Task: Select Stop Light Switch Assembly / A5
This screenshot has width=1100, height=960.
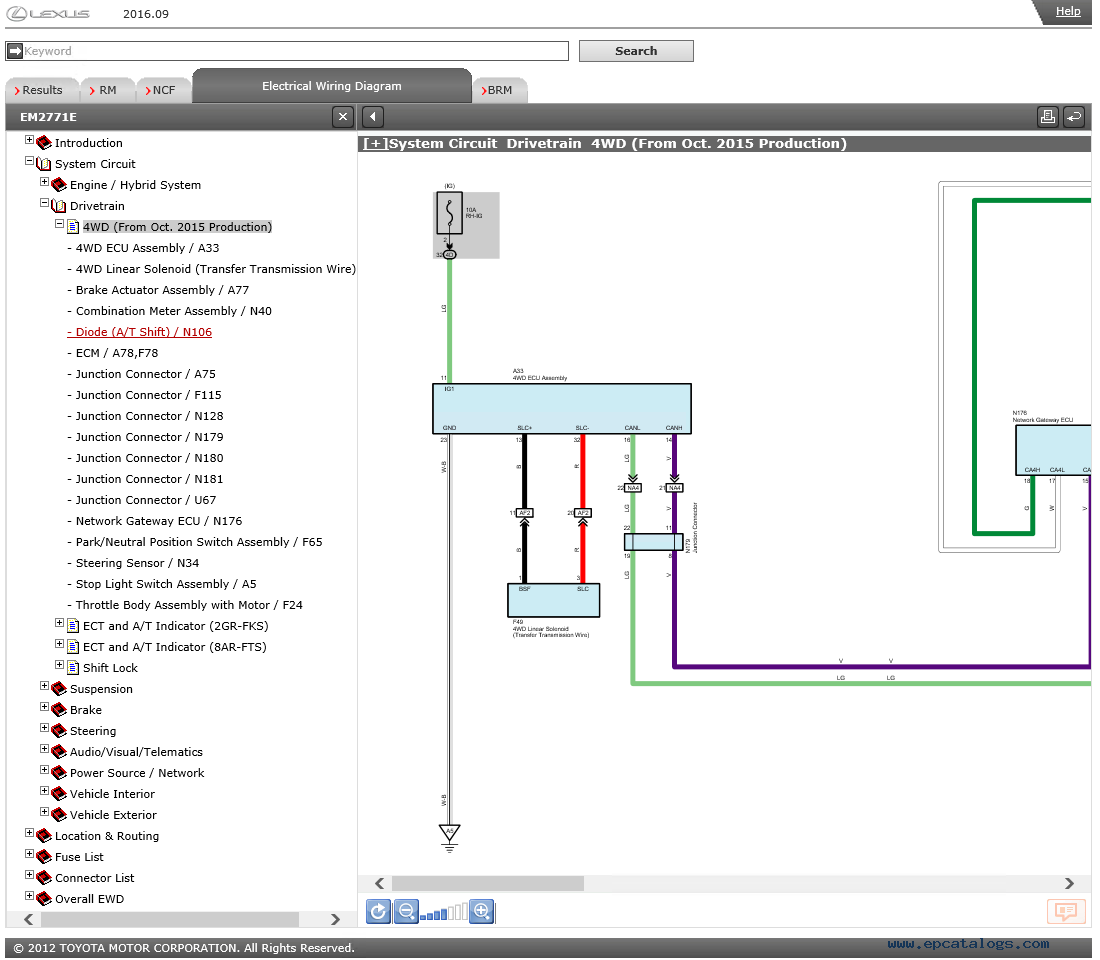Action: pos(166,584)
